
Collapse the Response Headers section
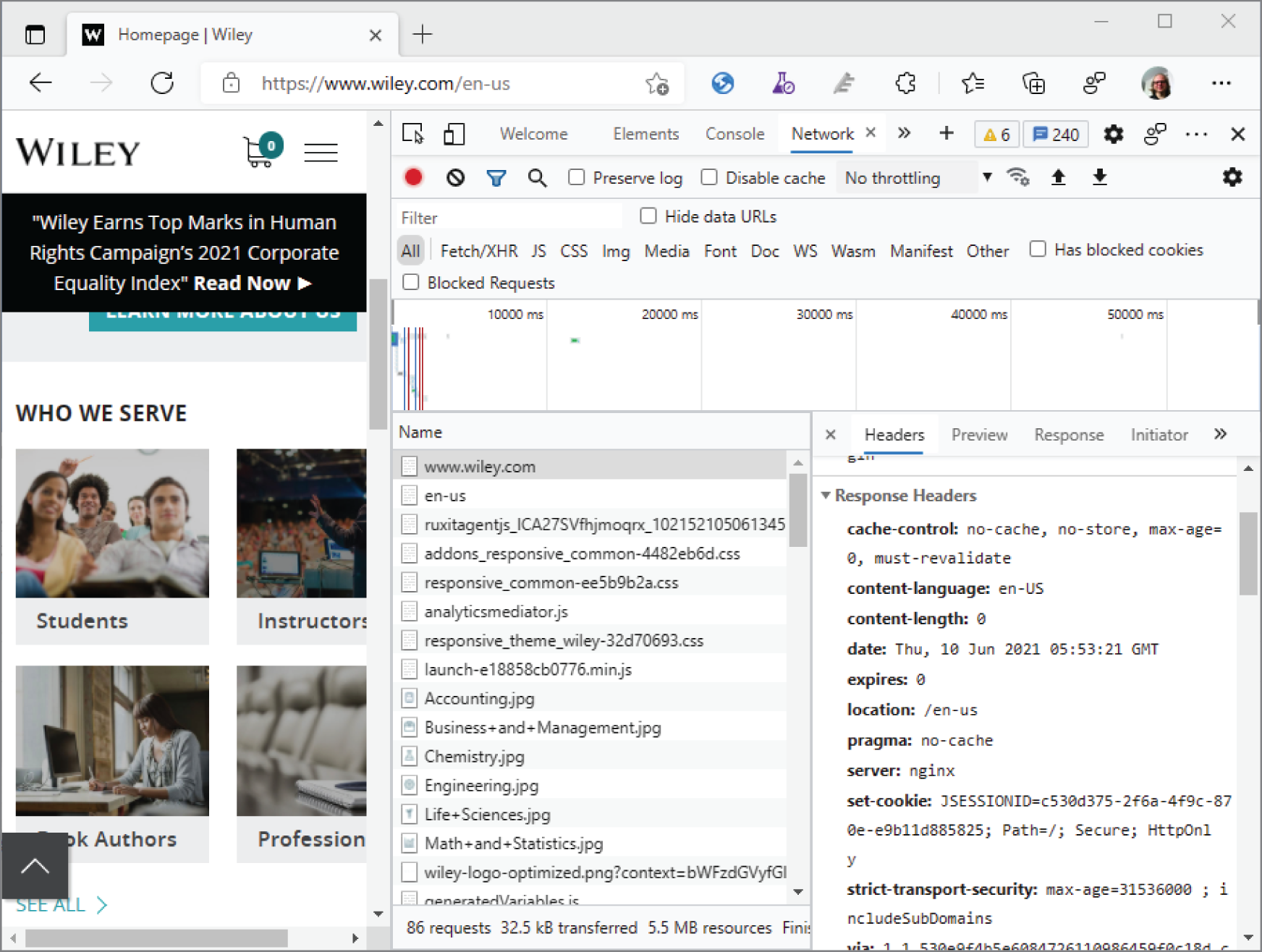[x=827, y=496]
